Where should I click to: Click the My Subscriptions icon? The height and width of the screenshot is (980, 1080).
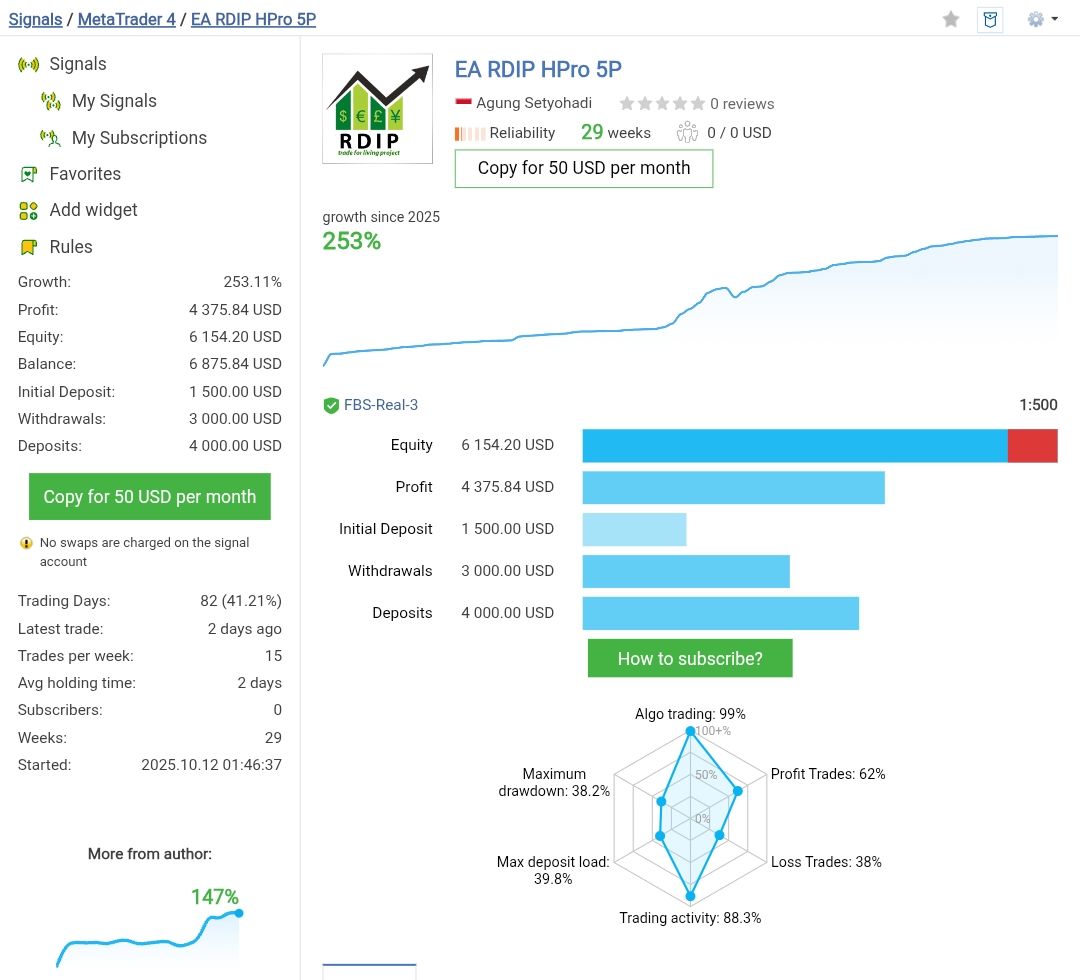(x=51, y=138)
